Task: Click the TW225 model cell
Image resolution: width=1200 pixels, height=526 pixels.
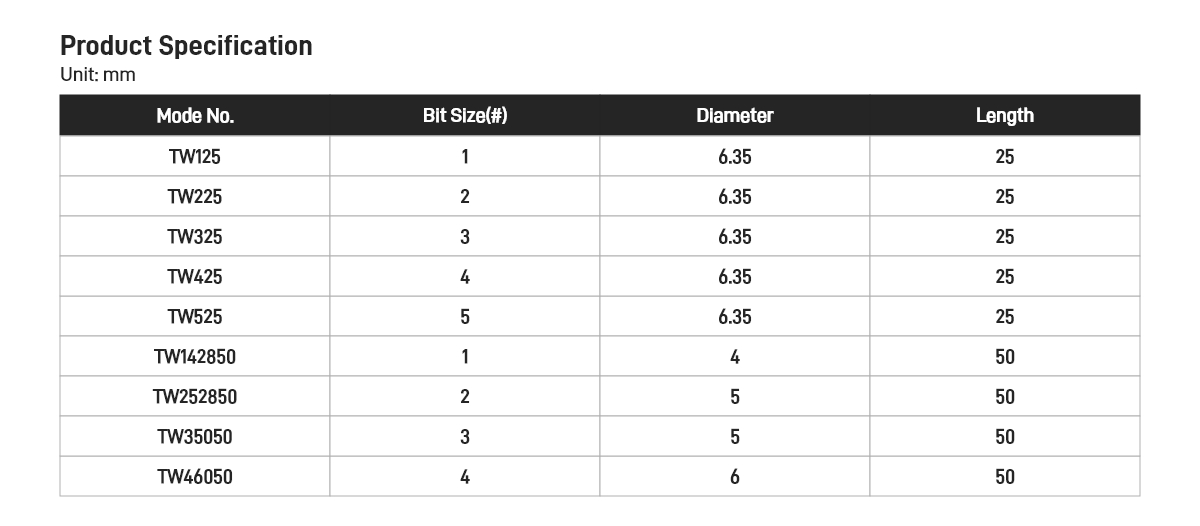Action: [x=195, y=197]
